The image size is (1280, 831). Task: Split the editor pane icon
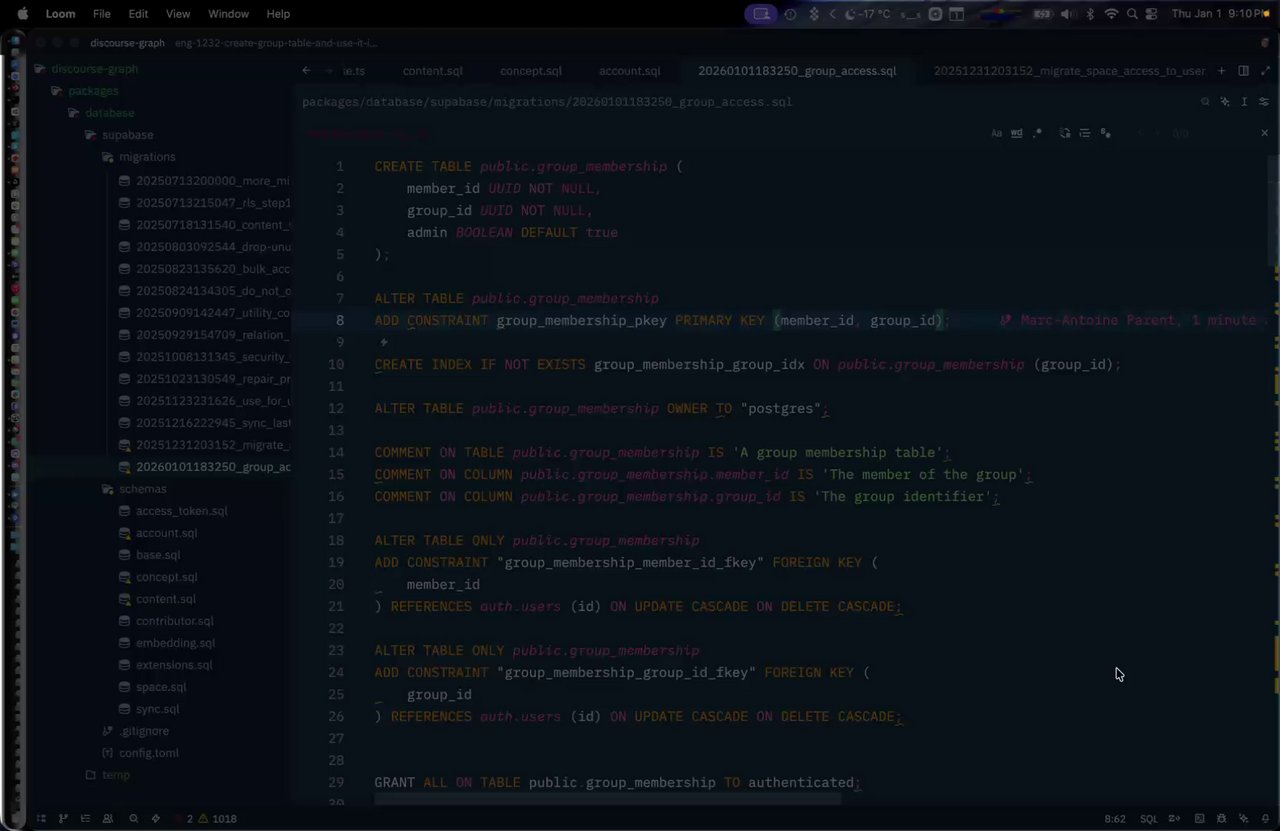click(x=1243, y=71)
